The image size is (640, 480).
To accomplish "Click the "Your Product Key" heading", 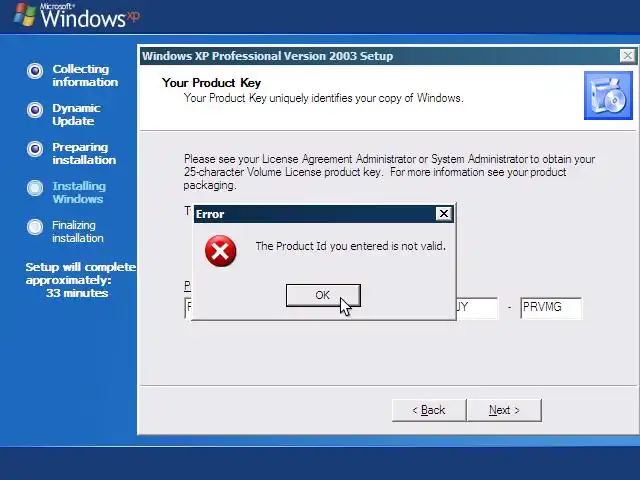I will [211, 83].
